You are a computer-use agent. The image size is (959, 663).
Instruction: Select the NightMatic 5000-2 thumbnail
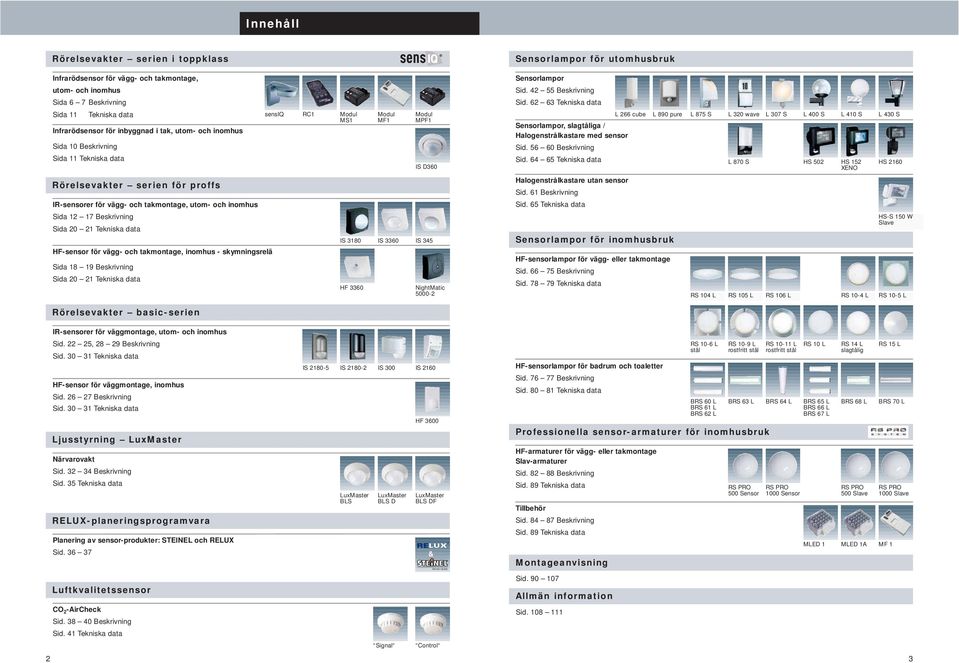pos(432,266)
